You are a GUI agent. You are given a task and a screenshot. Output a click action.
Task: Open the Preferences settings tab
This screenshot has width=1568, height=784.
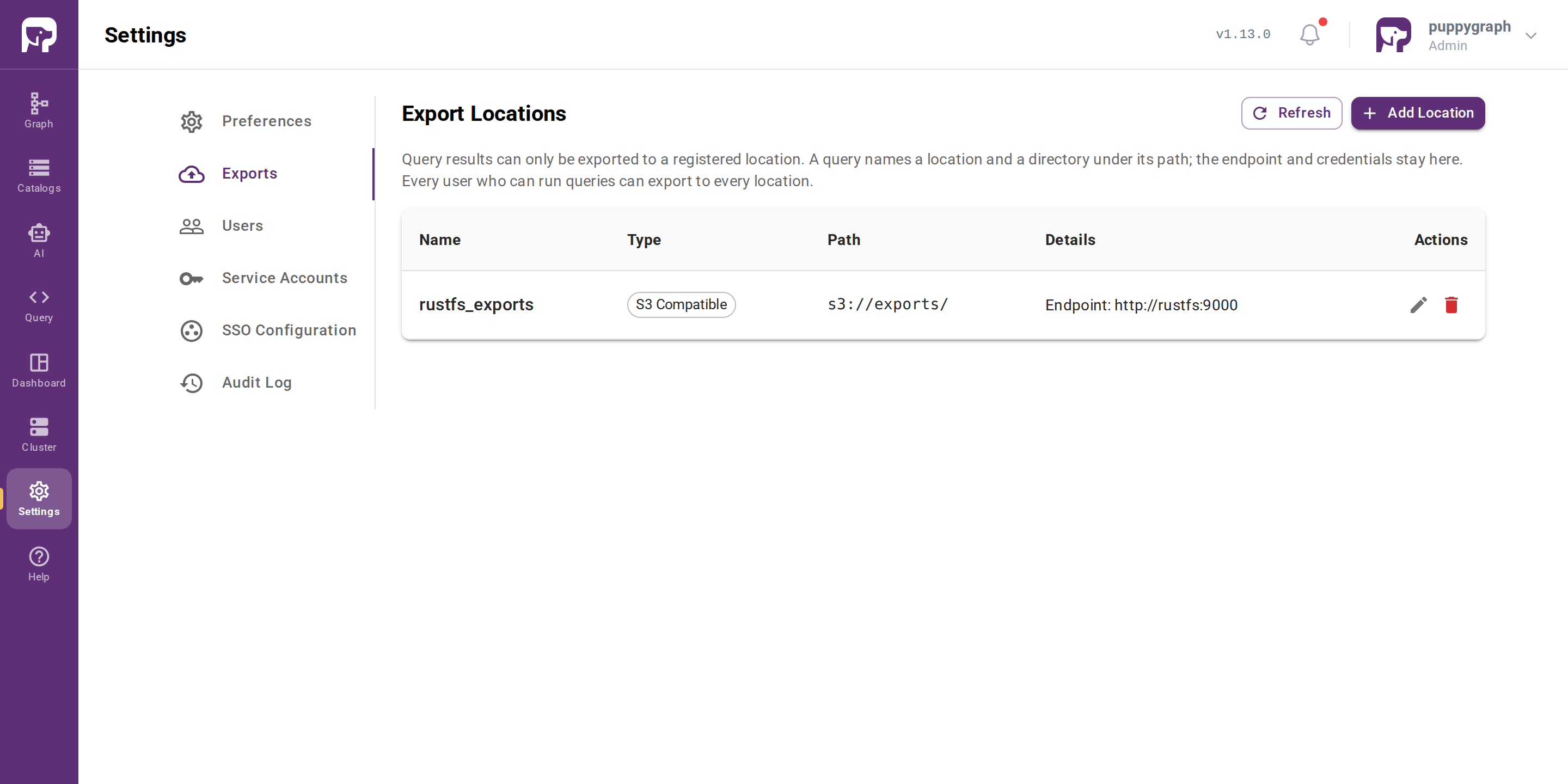tap(267, 121)
